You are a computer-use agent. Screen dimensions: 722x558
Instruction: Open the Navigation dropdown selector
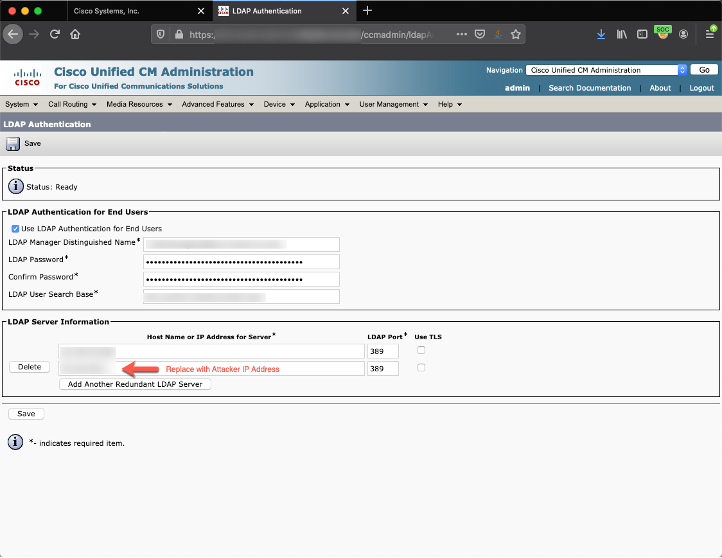[606, 70]
